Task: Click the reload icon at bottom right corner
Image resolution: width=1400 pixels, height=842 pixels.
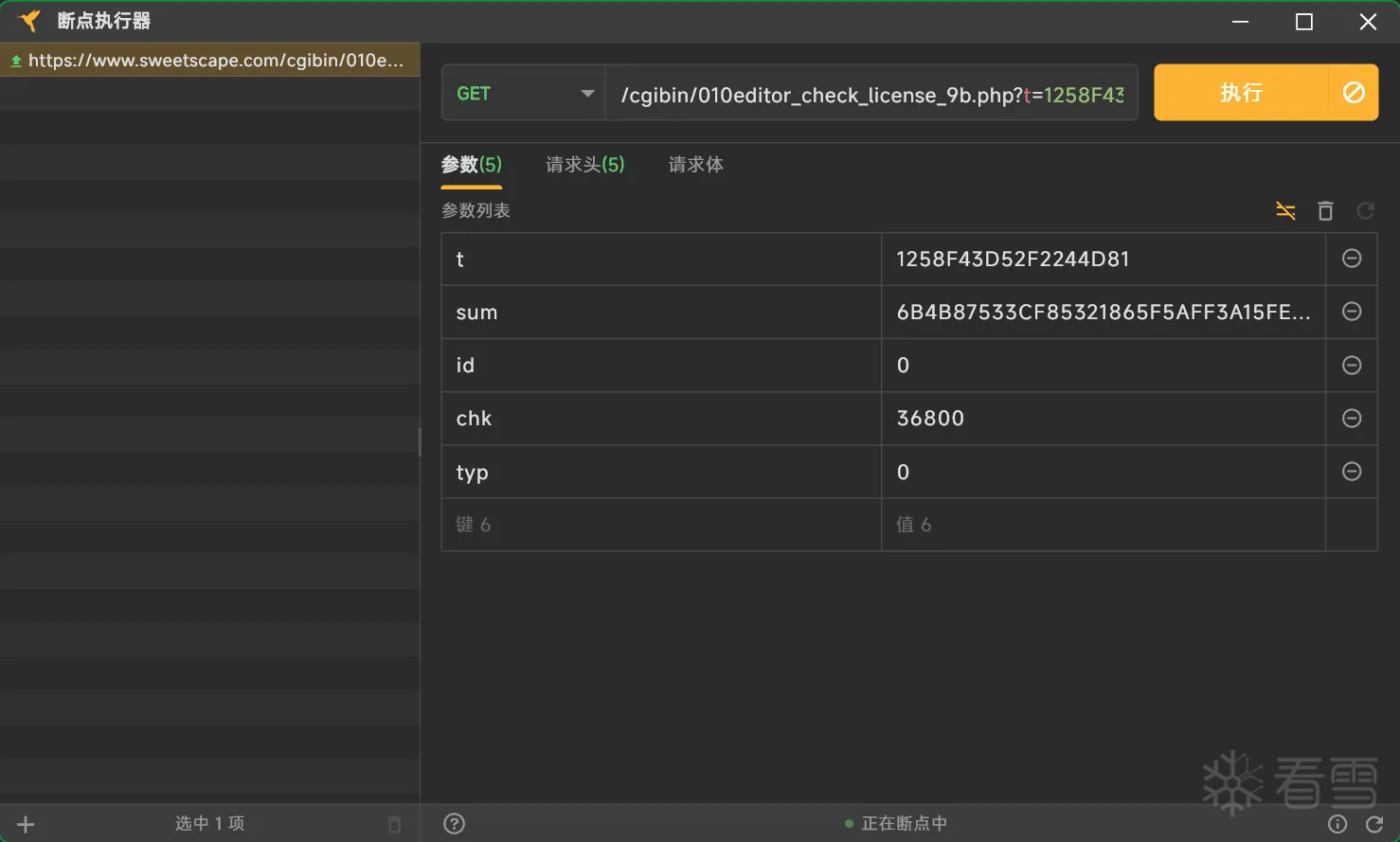Action: 1375,823
